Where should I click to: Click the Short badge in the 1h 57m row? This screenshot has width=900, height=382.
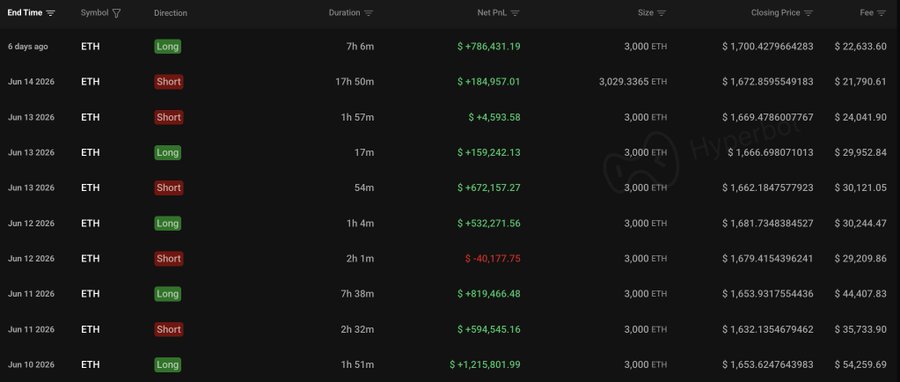[x=169, y=117]
